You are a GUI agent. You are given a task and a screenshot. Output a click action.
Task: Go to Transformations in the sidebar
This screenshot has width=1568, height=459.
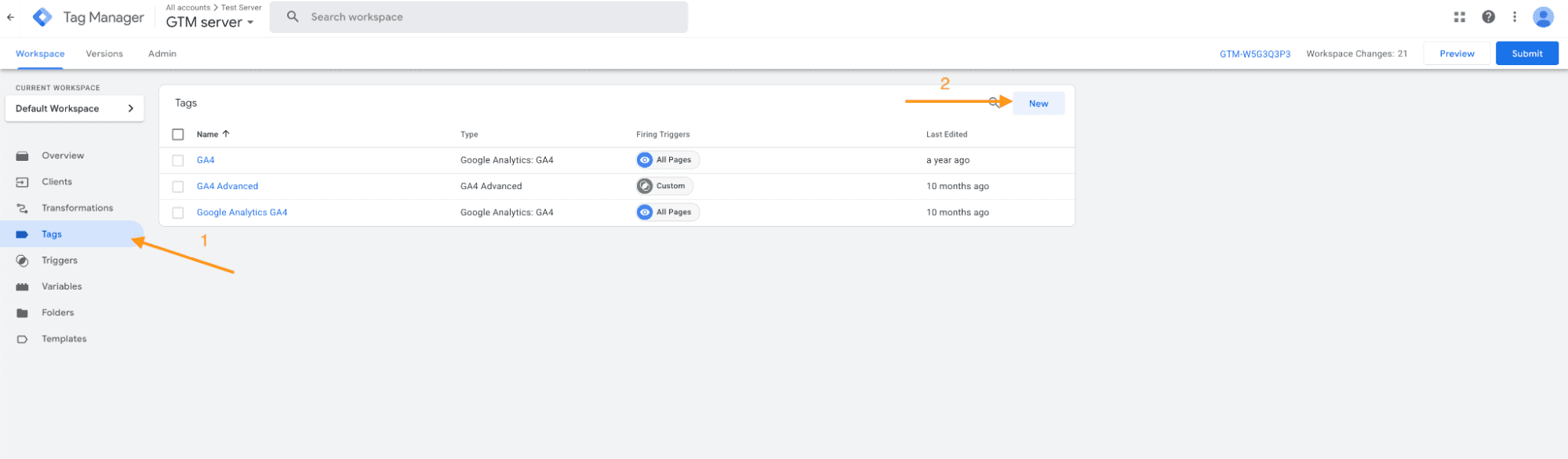(77, 208)
